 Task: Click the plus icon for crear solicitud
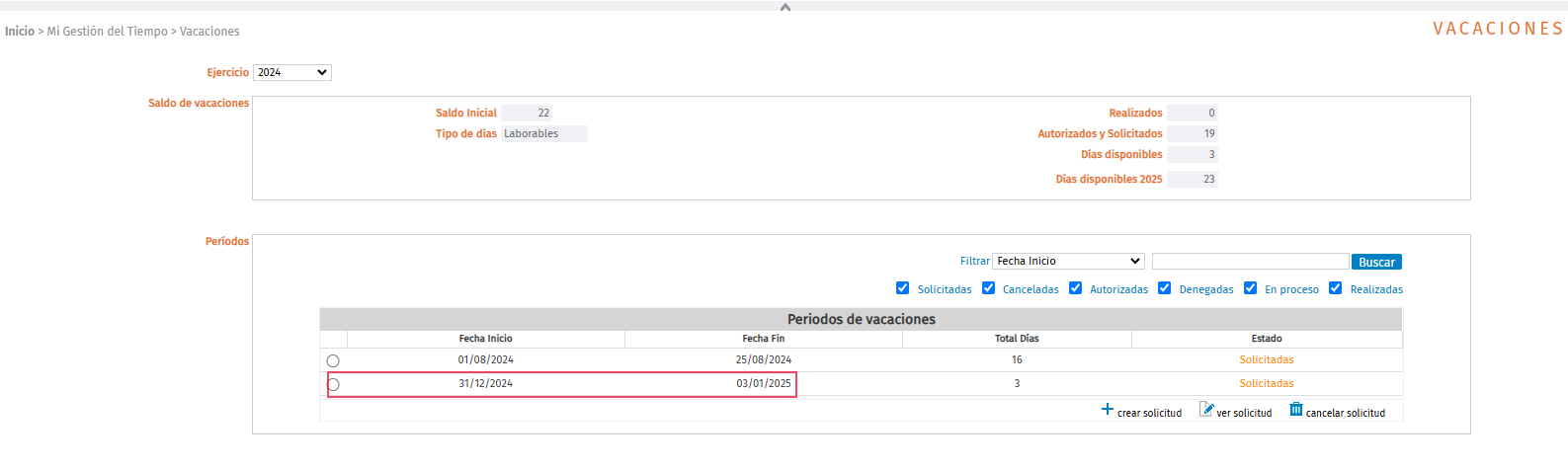click(x=1108, y=410)
